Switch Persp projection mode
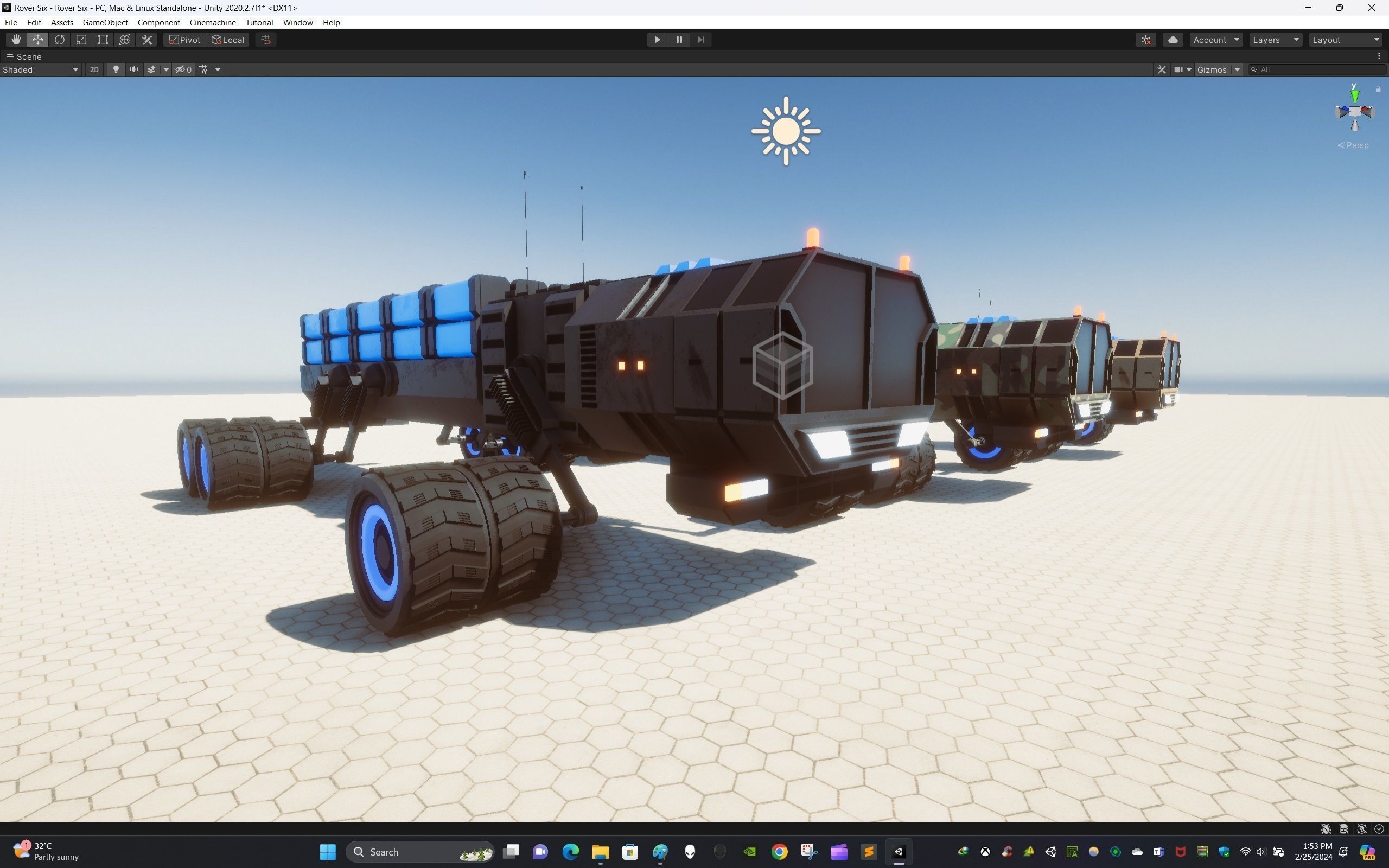The width and height of the screenshot is (1389, 868). (1353, 145)
